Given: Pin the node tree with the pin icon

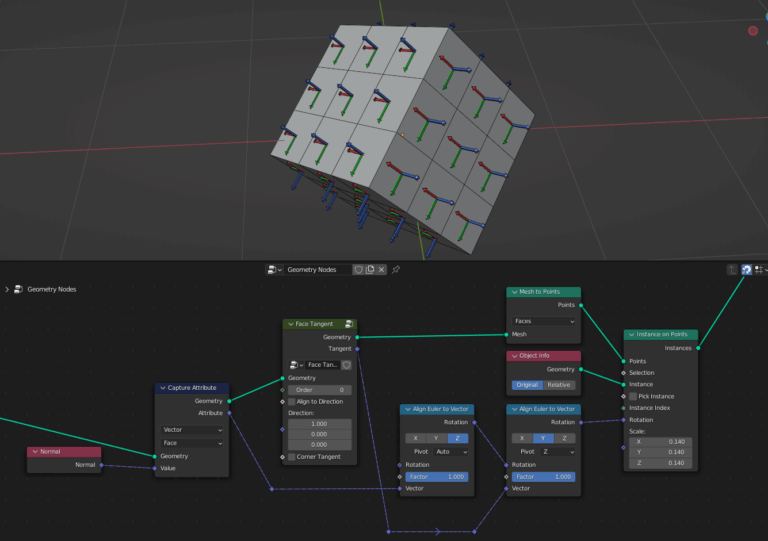Looking at the screenshot, I should pyautogui.click(x=396, y=270).
